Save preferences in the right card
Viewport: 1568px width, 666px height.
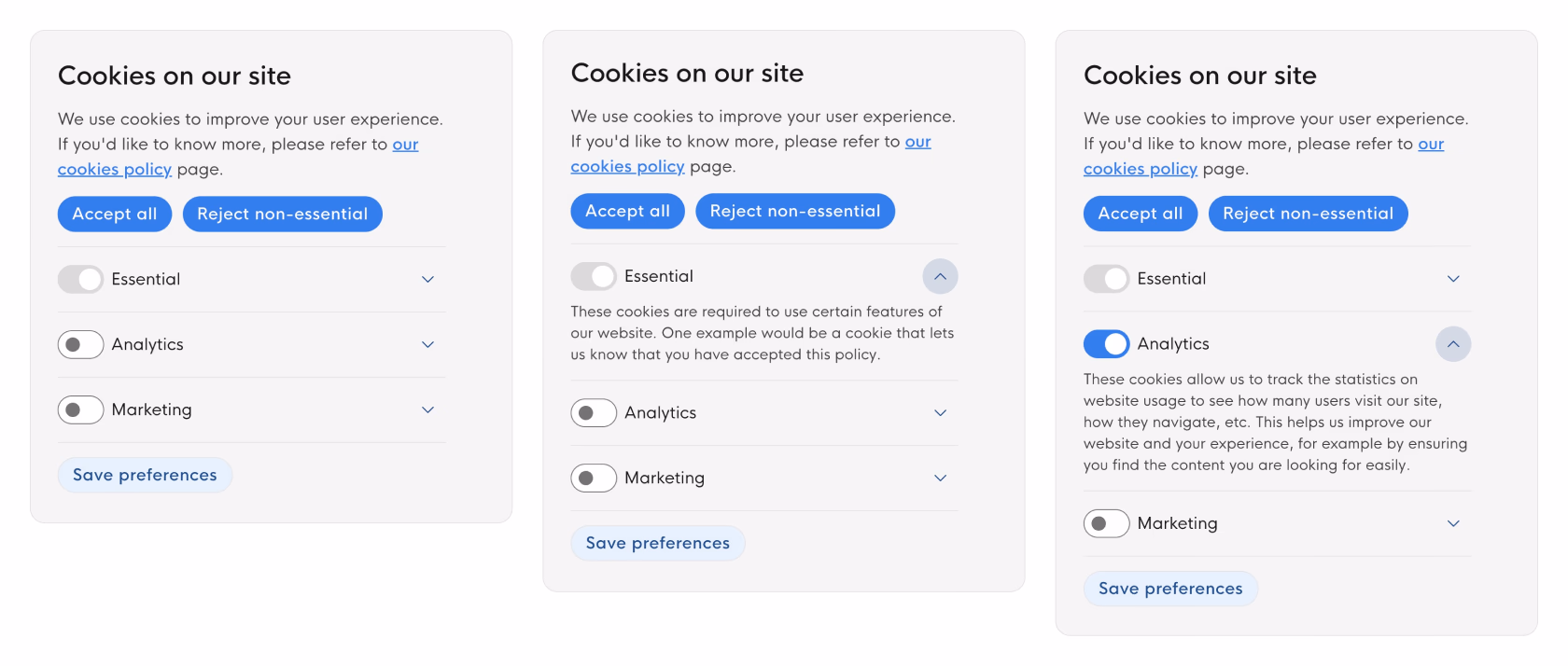(1170, 589)
